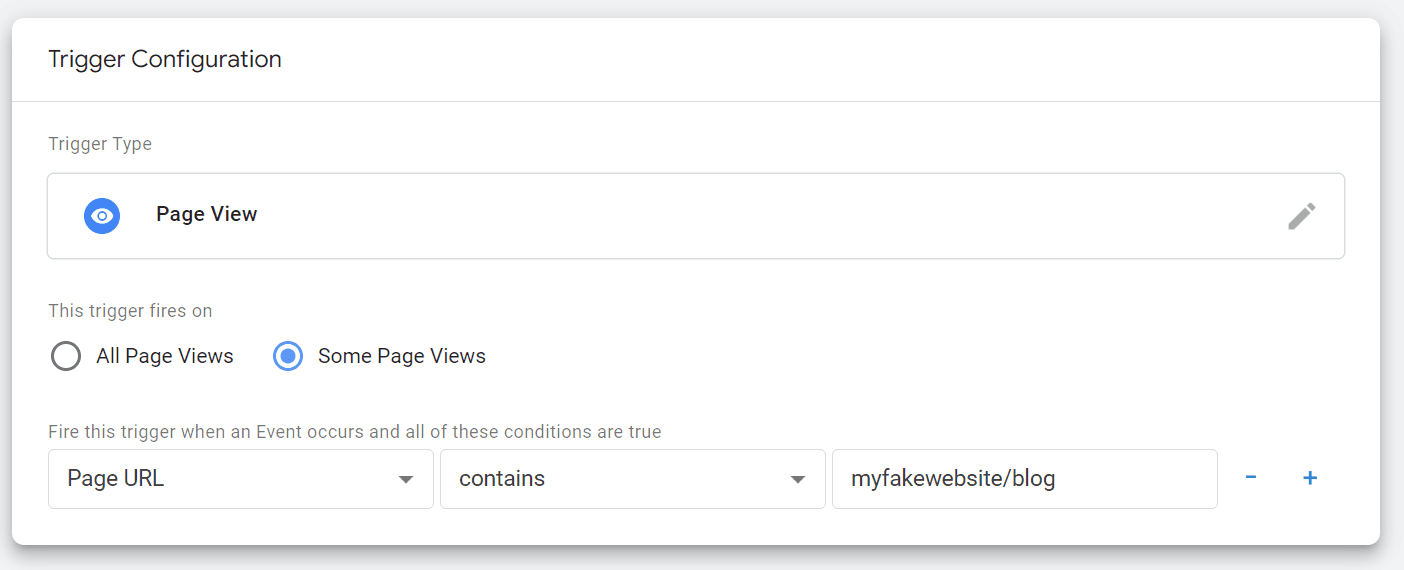Click the arrow beside "contains"
Image resolution: width=1404 pixels, height=570 pixels.
click(x=798, y=480)
